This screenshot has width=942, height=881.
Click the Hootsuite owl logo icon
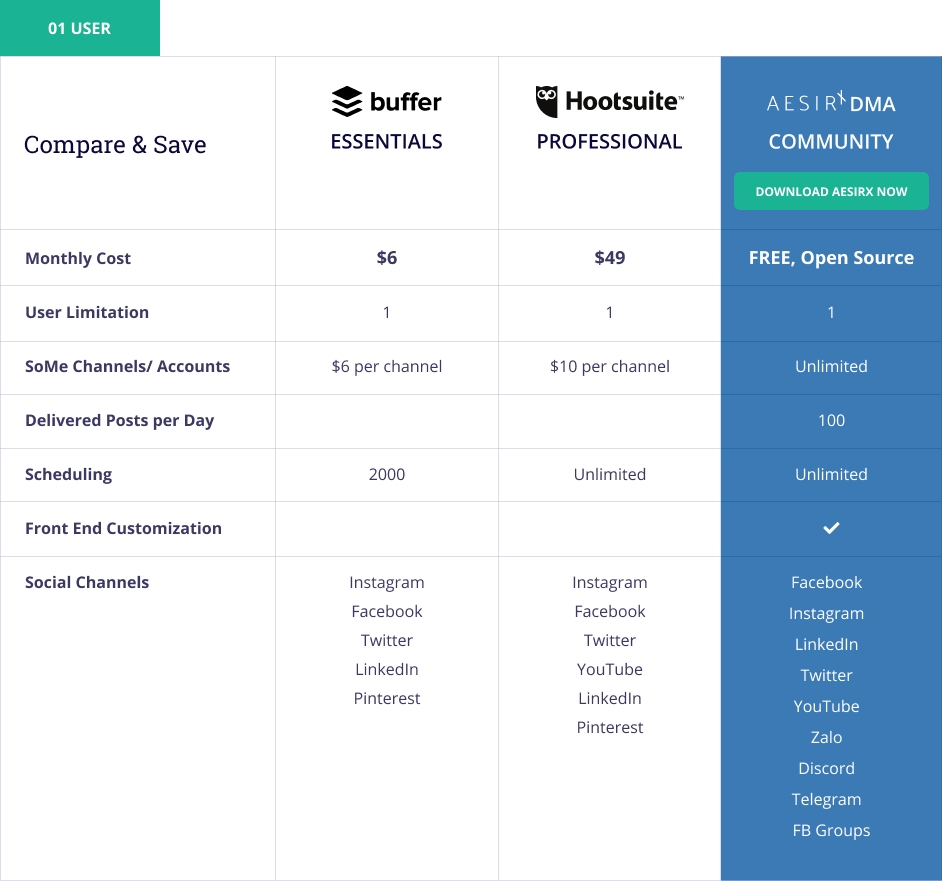click(546, 101)
